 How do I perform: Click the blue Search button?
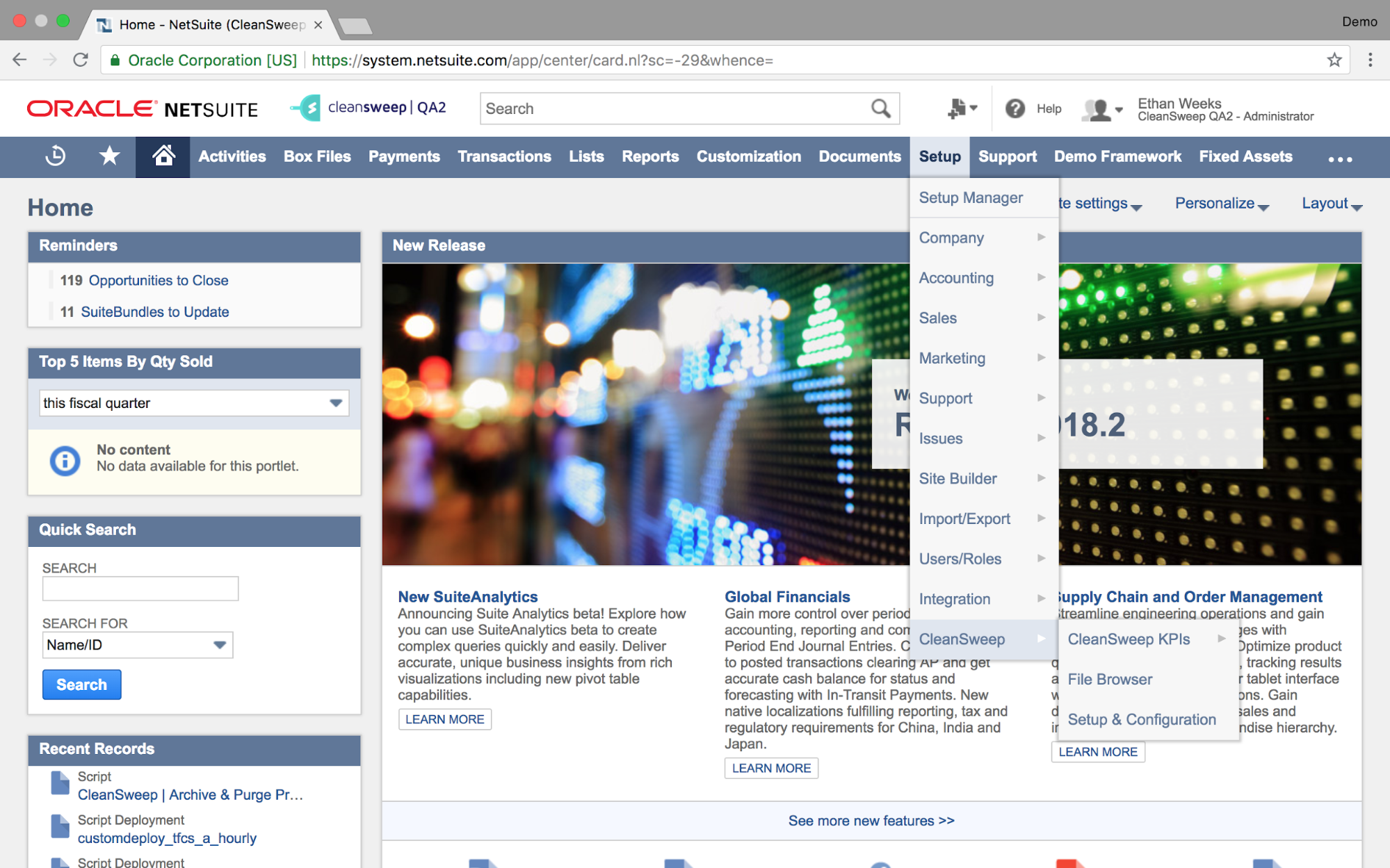(81, 685)
